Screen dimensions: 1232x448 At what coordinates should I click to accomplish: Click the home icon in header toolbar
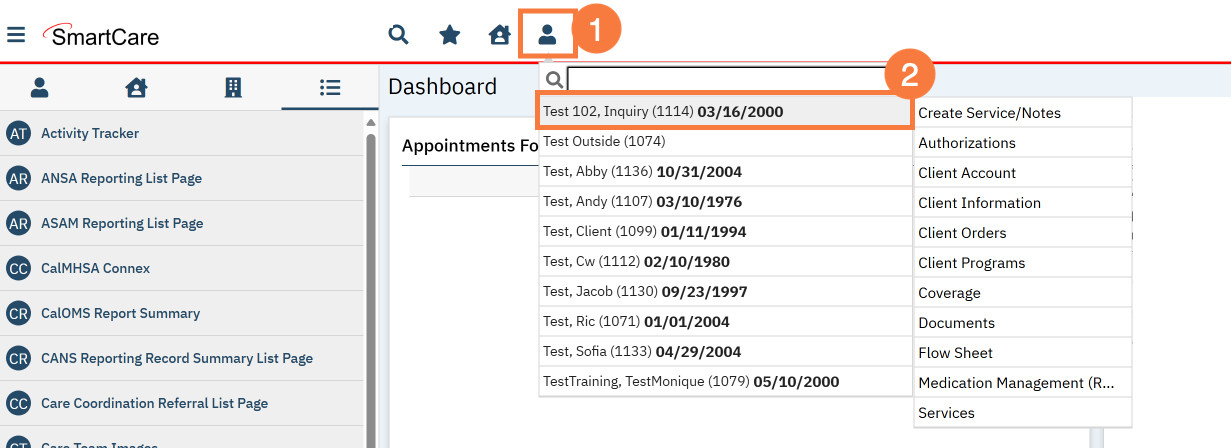coord(499,35)
